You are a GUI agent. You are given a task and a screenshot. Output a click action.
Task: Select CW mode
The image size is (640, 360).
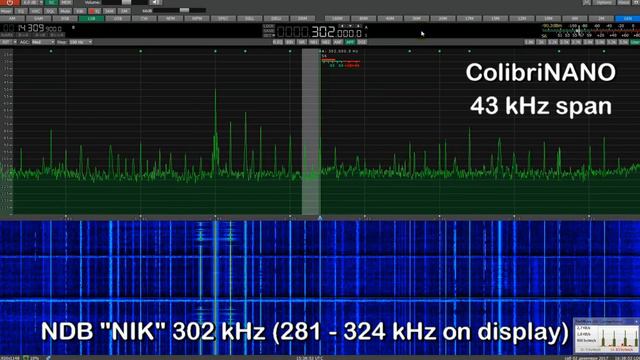(144, 18)
